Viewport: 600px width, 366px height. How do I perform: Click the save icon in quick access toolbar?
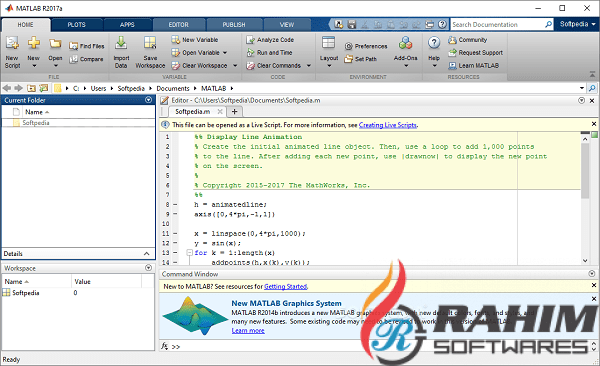pos(352,24)
